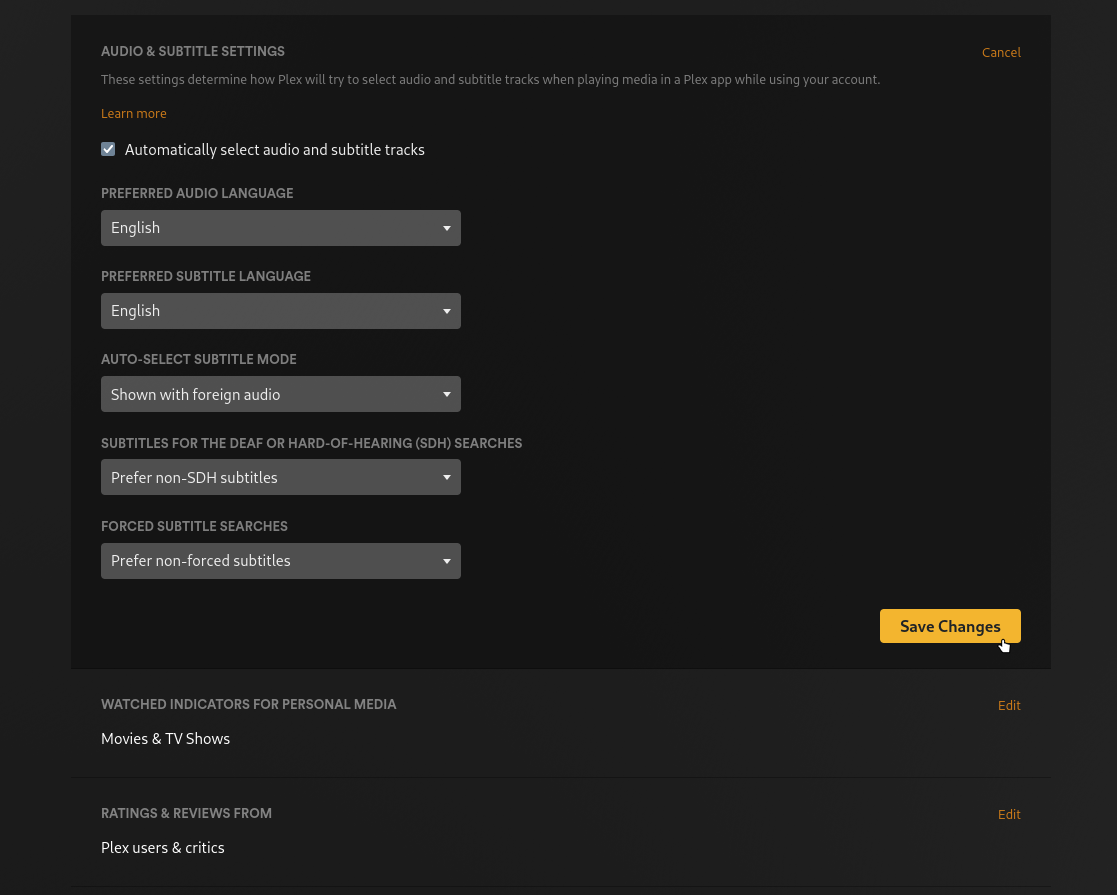Click the dropdown arrow on Preferred Subtitle Language
This screenshot has width=1117, height=895.
click(446, 311)
